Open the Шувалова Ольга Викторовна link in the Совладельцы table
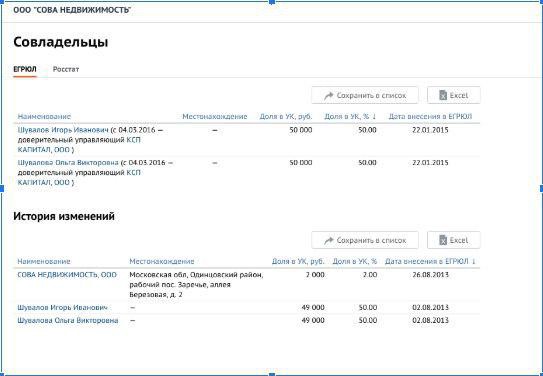The width and height of the screenshot is (543, 376). pyautogui.click(x=68, y=163)
